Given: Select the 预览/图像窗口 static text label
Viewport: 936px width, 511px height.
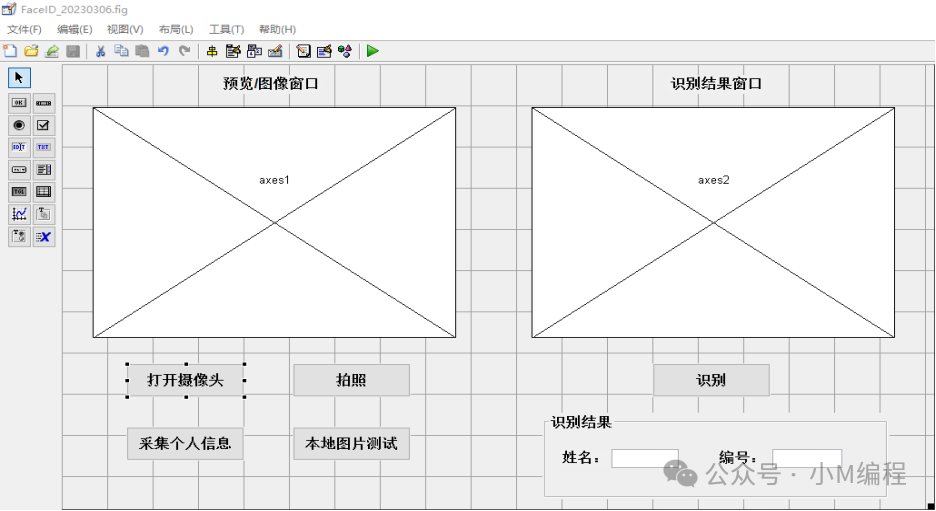Looking at the screenshot, I should pos(271,84).
